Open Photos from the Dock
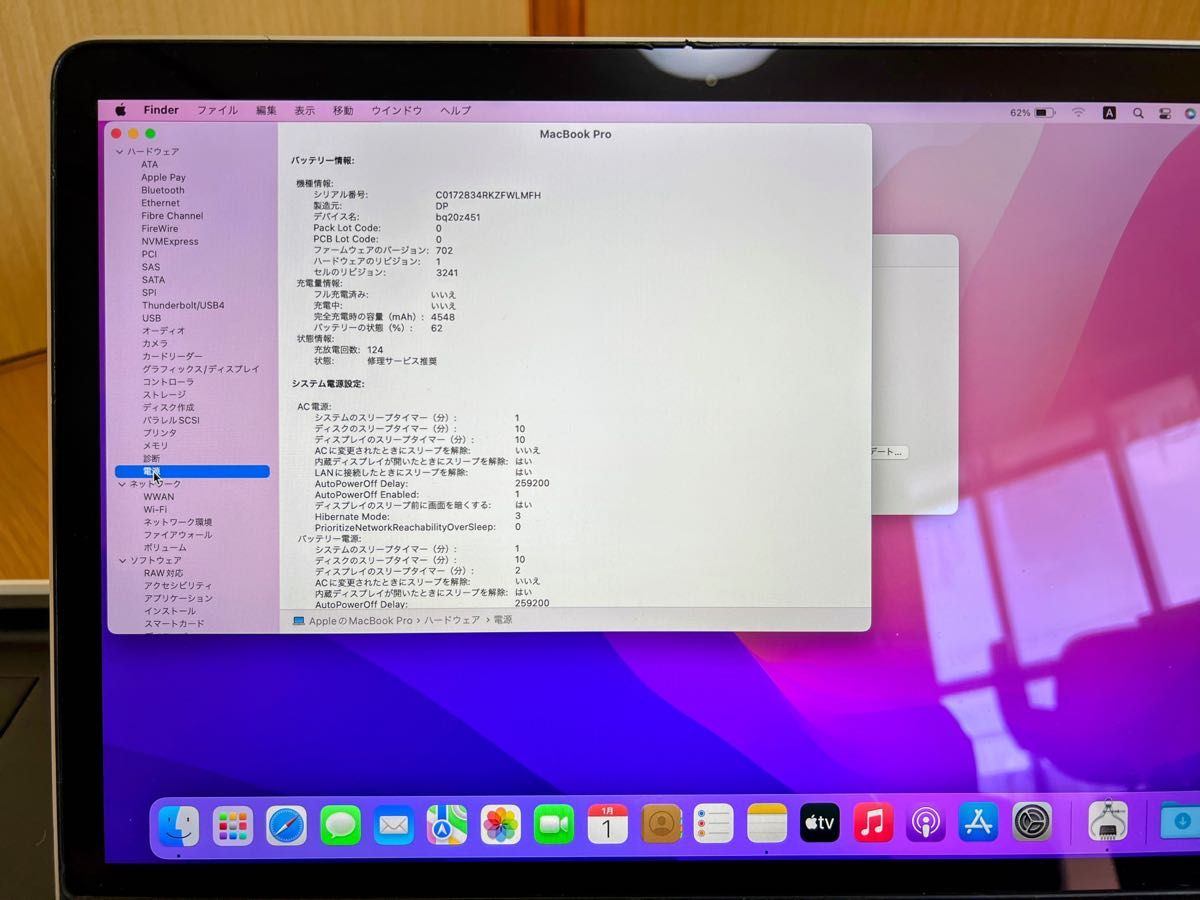This screenshot has height=900, width=1200. (x=501, y=825)
